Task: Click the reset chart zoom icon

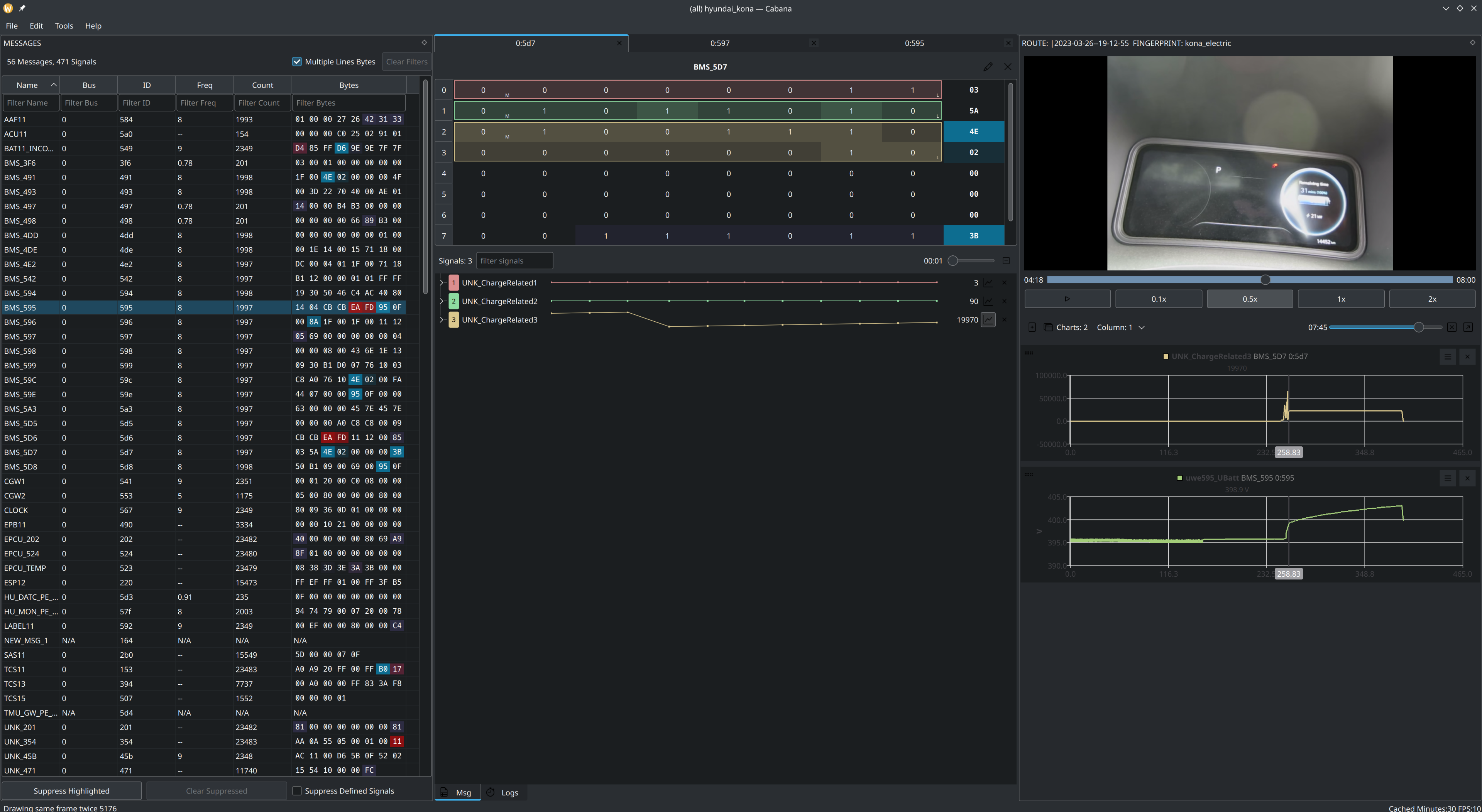Action: tap(1452, 327)
